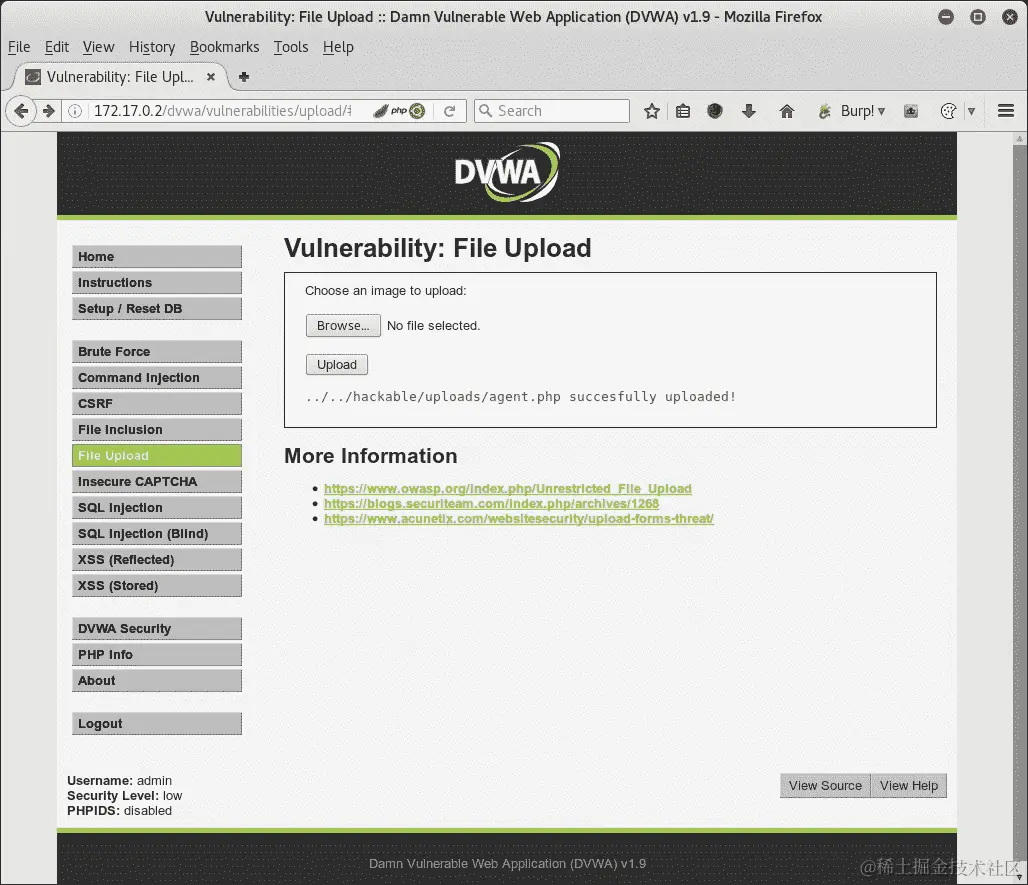Open the About page

click(x=157, y=680)
